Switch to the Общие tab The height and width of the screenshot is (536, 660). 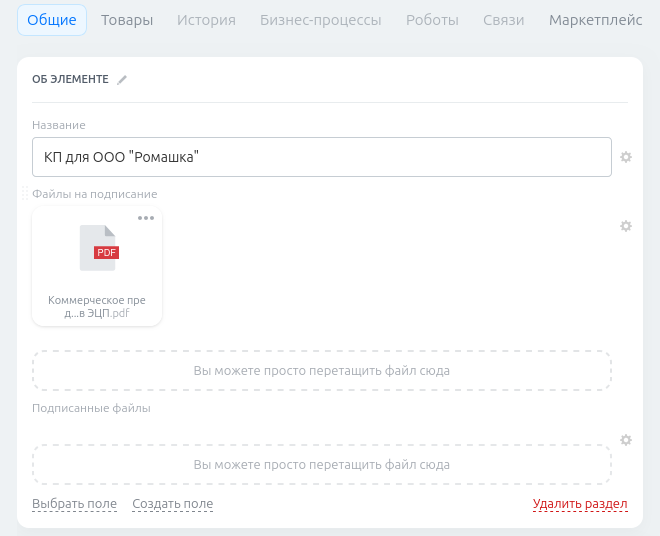52,20
